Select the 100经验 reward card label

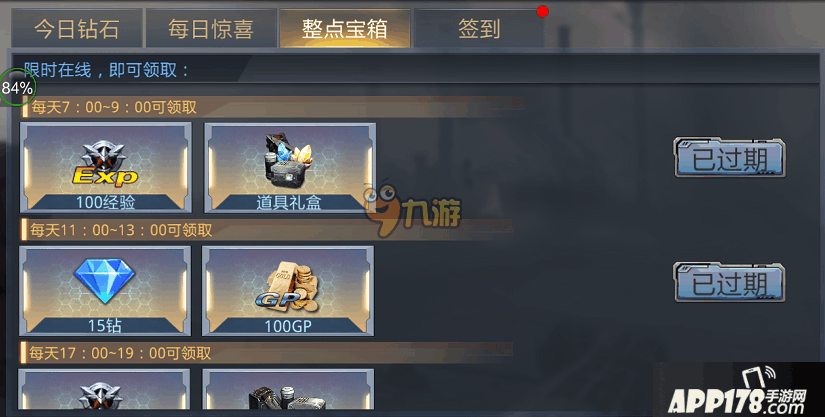pyautogui.click(x=105, y=202)
